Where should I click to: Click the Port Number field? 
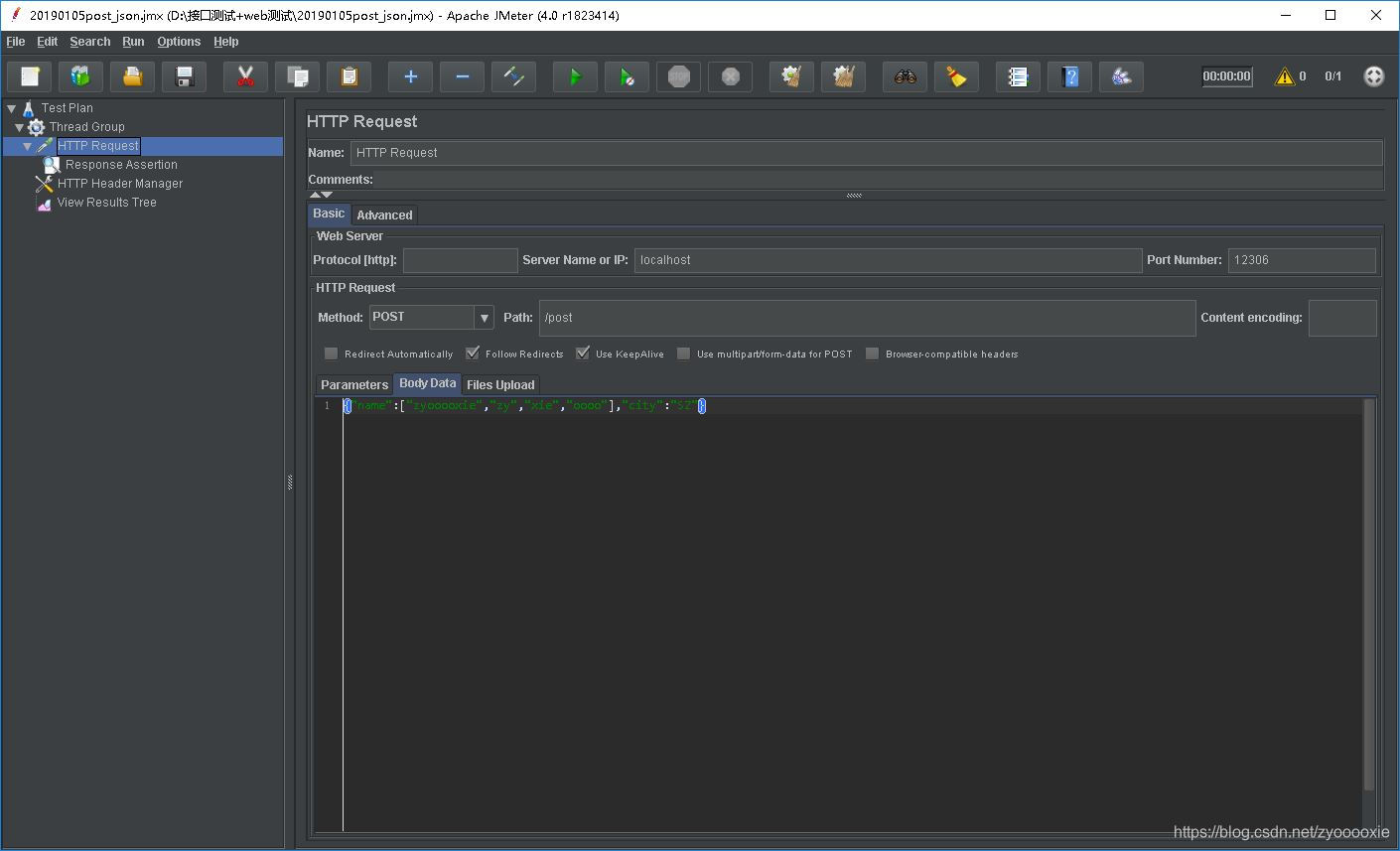tap(1302, 260)
